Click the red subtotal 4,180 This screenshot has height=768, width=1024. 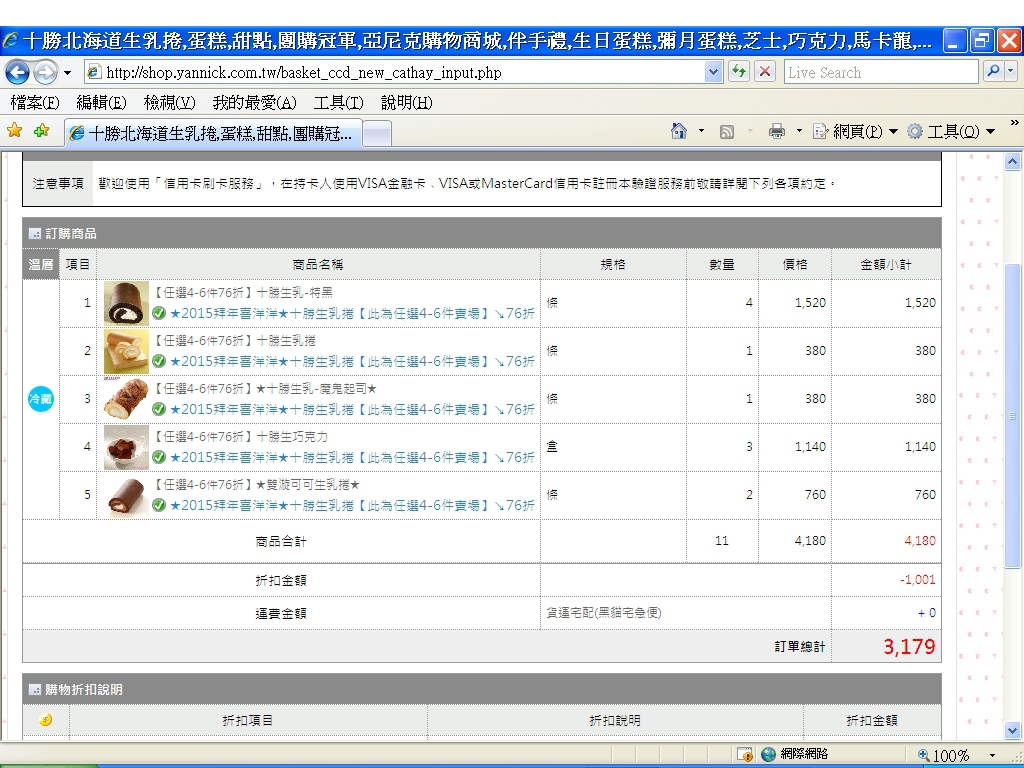(x=920, y=541)
